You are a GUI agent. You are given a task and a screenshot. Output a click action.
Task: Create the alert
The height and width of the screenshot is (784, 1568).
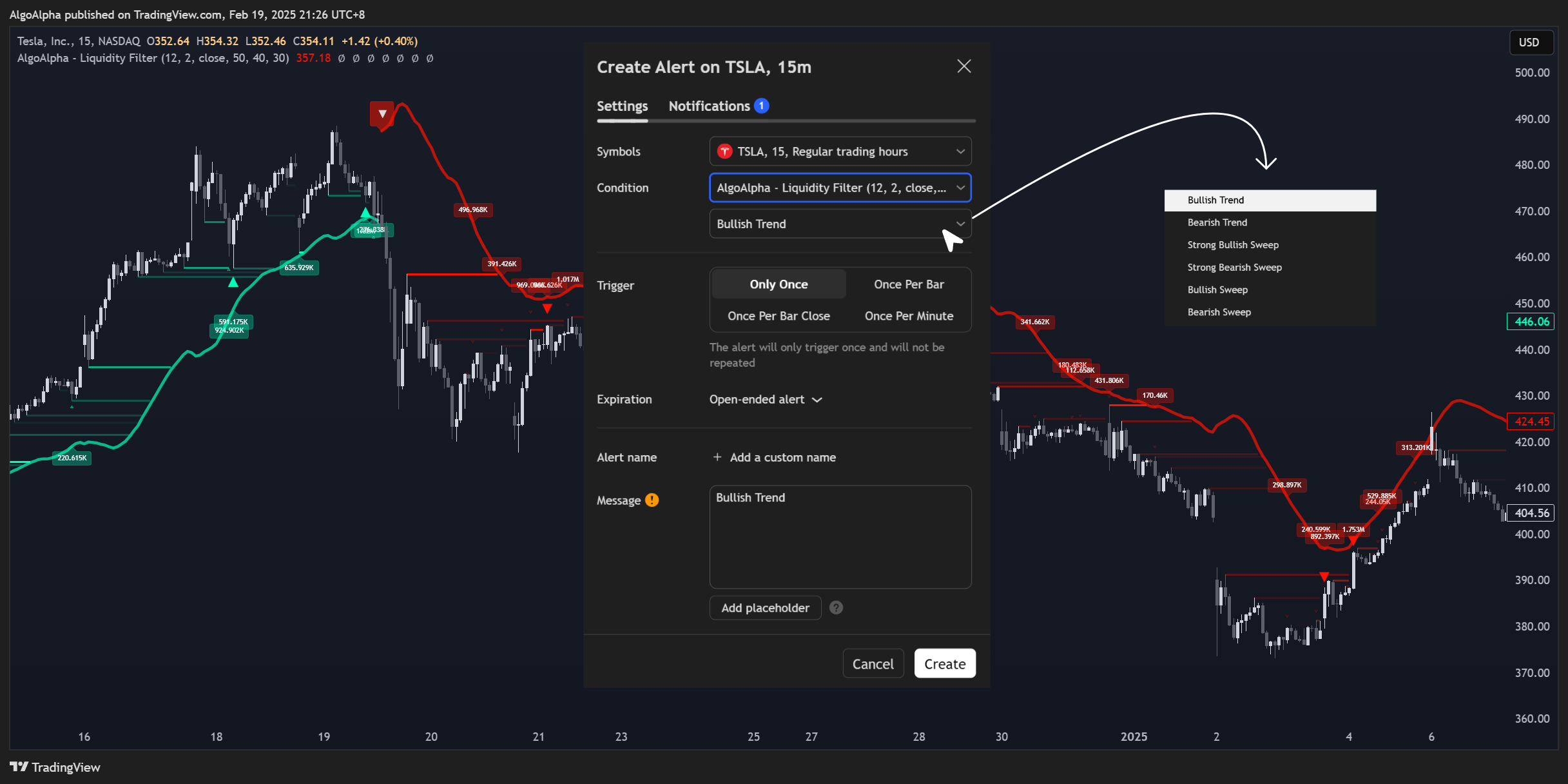click(x=945, y=664)
